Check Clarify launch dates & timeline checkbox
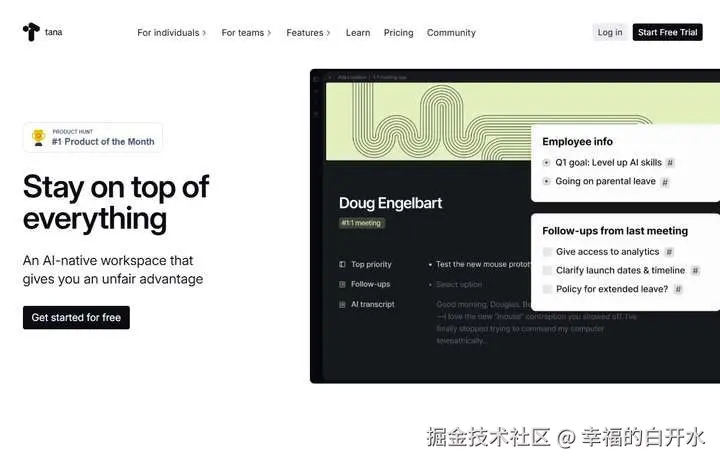This screenshot has width=720, height=463. click(547, 270)
